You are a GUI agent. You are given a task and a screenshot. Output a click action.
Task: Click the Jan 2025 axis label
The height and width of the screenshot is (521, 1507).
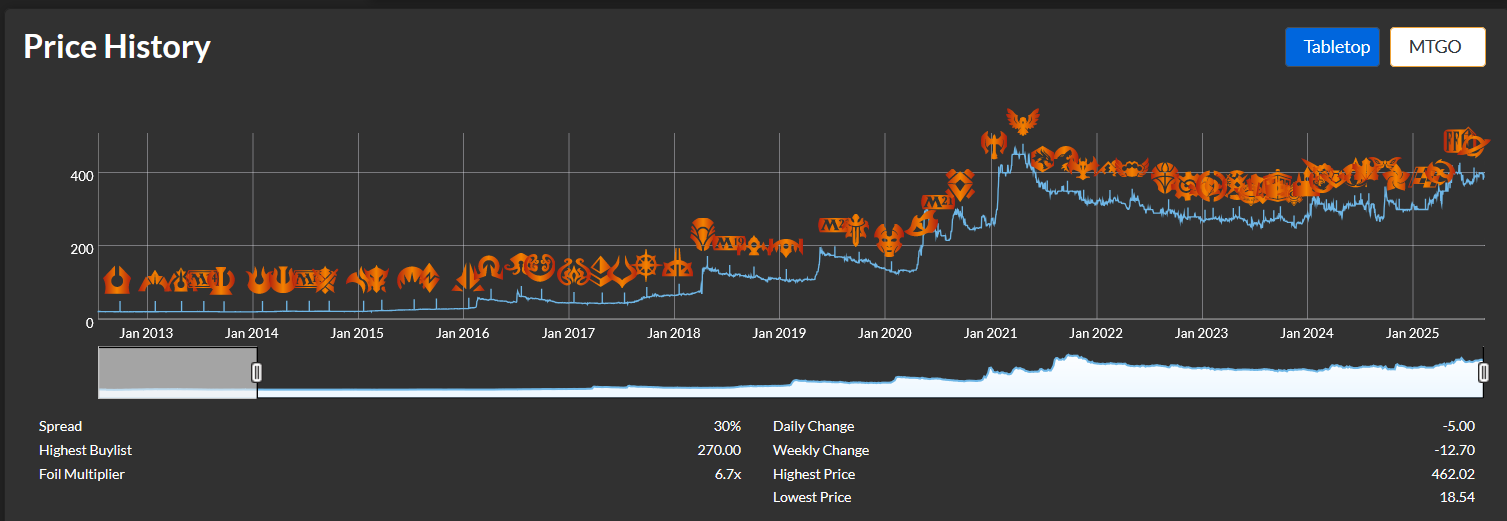point(1411,333)
